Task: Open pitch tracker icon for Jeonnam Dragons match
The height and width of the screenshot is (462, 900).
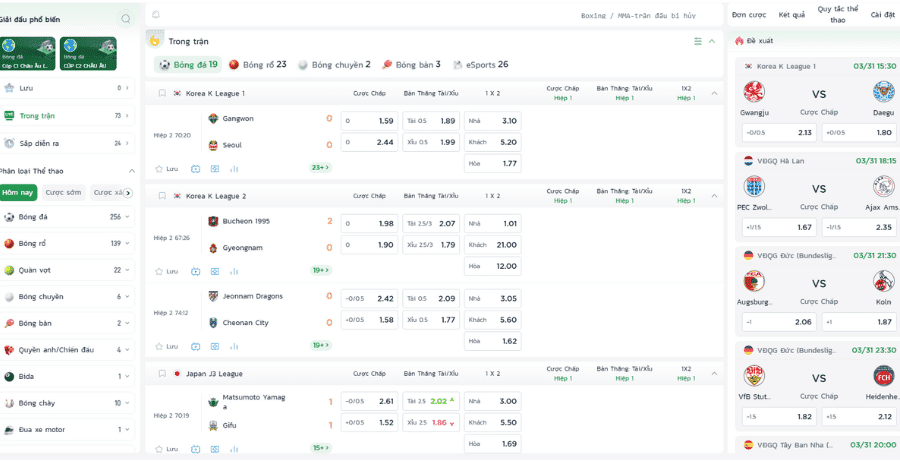Action: pos(215,347)
